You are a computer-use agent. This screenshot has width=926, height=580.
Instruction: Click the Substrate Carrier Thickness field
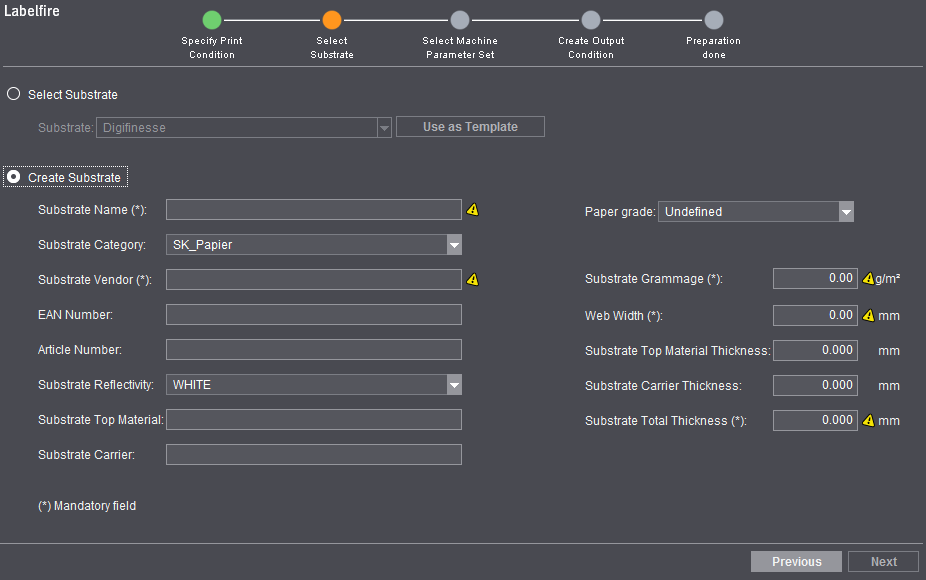815,385
